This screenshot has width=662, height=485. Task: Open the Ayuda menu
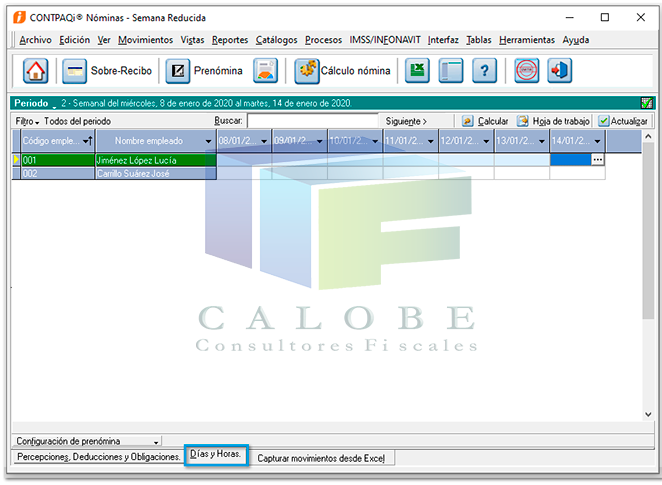575,40
